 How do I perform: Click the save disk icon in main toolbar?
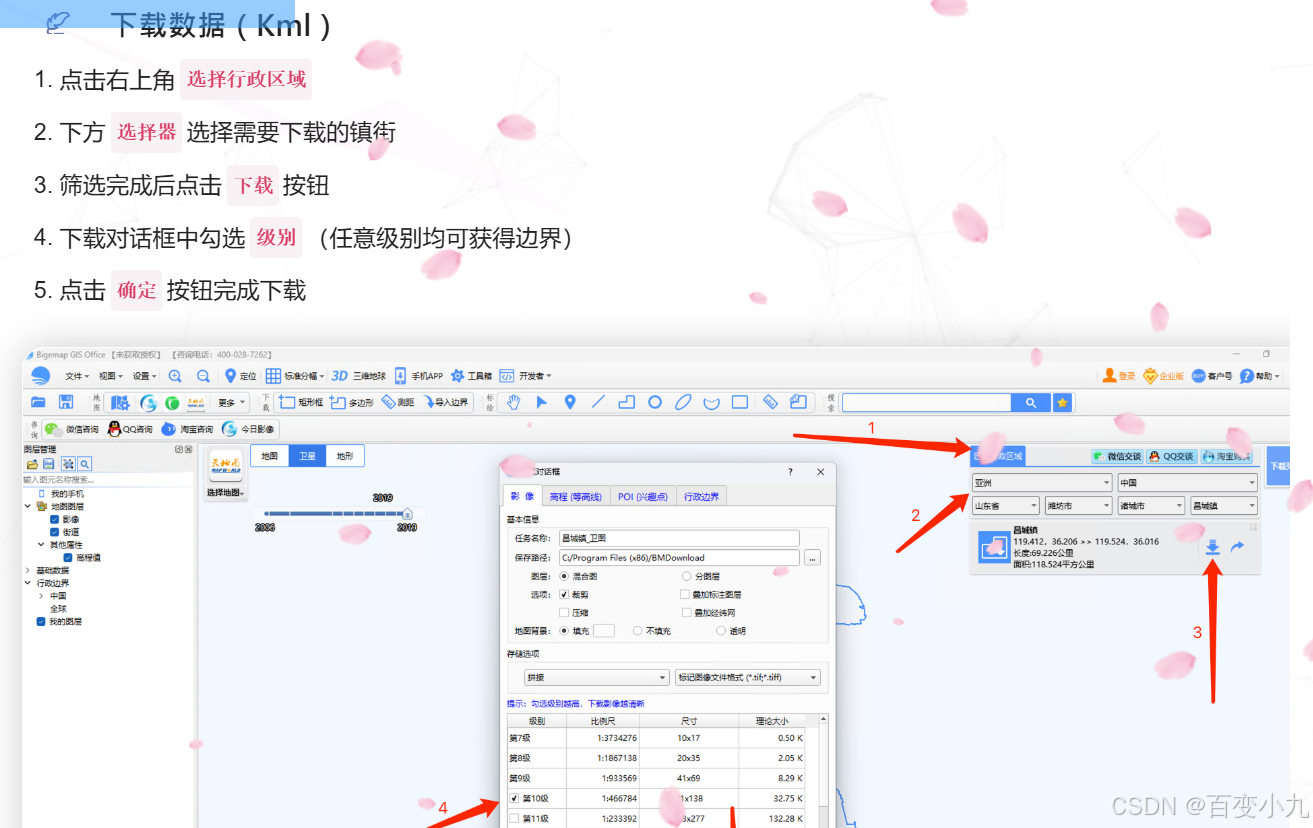pos(66,402)
